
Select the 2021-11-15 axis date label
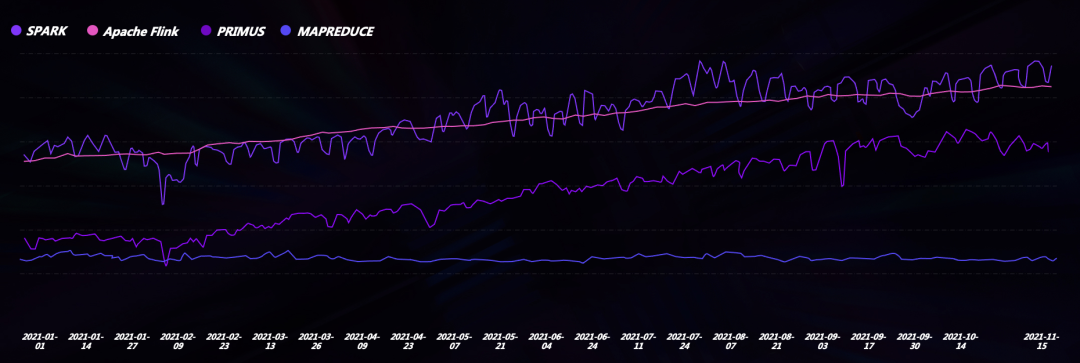[1041, 342]
